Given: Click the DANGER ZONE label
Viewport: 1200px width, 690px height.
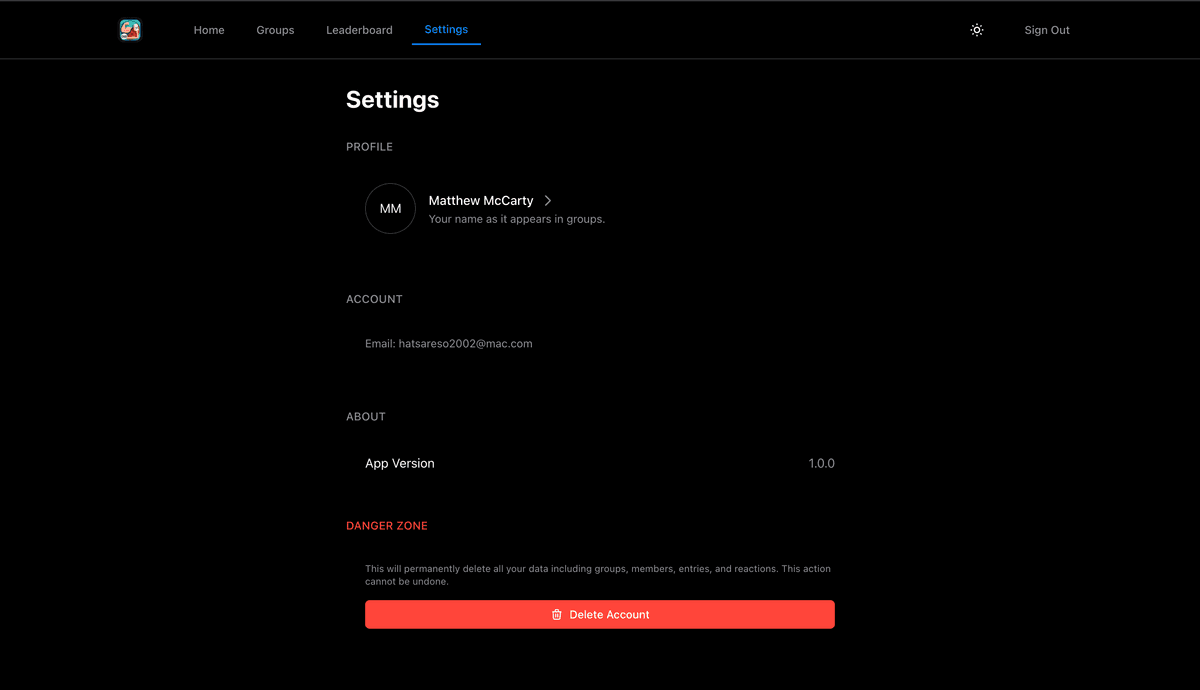Looking at the screenshot, I should tap(387, 525).
